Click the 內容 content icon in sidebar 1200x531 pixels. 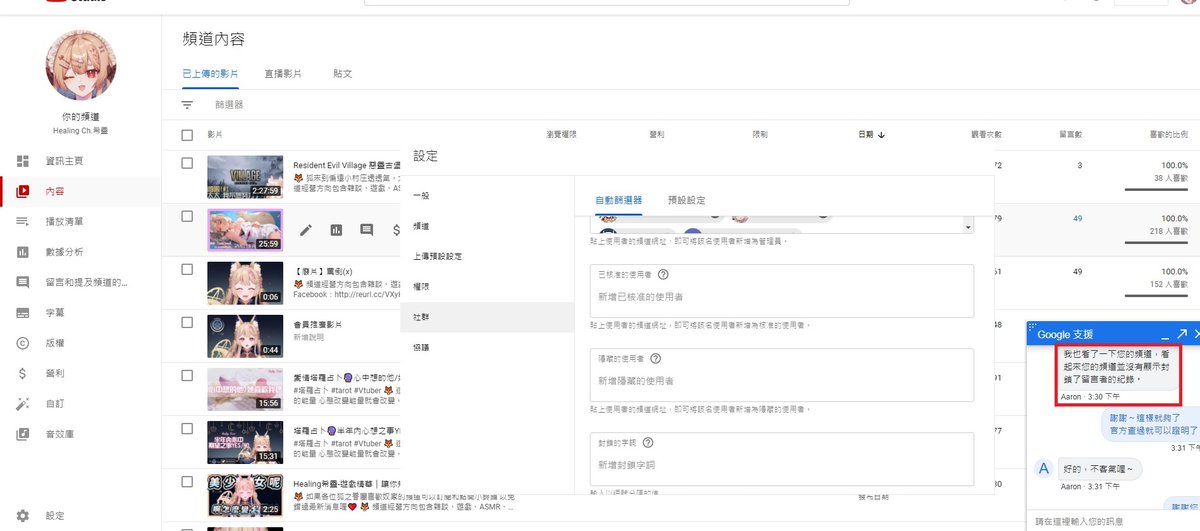click(22, 191)
